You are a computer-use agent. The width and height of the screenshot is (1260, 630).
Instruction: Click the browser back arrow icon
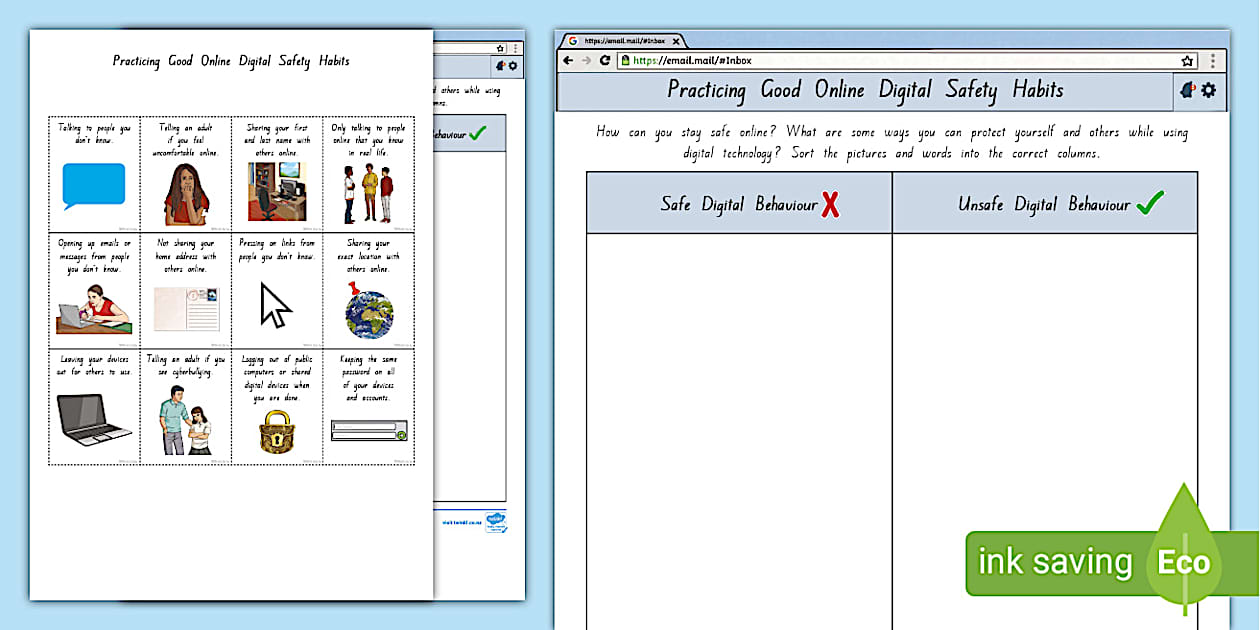point(567,60)
